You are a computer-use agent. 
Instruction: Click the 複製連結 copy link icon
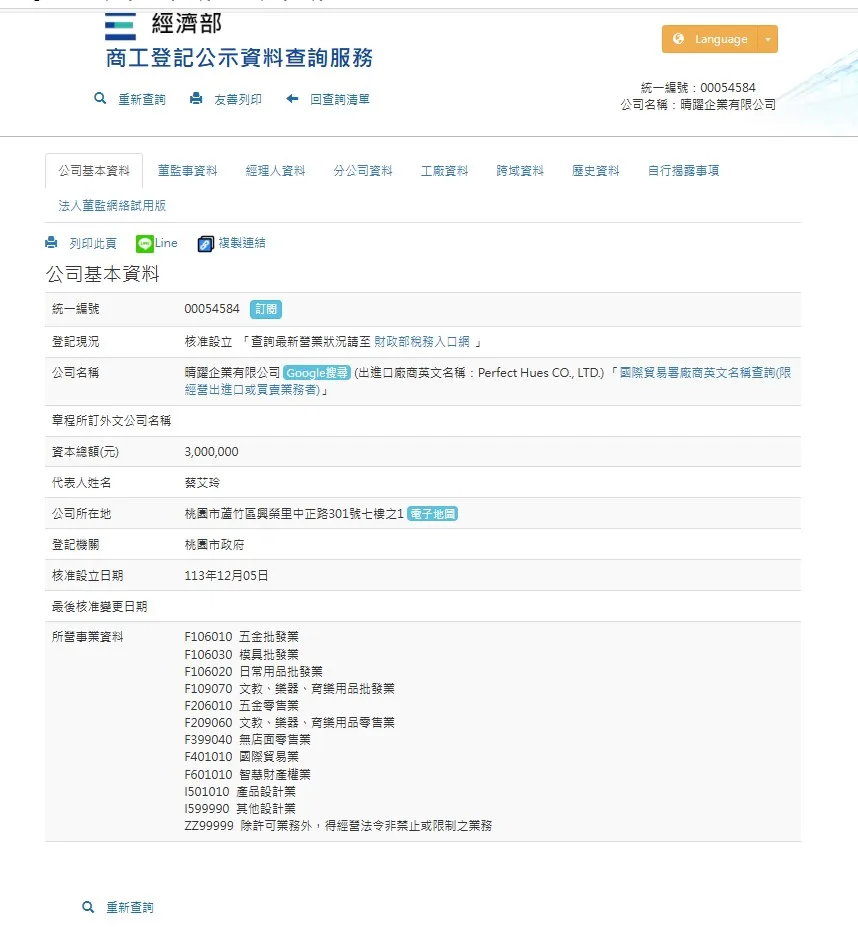pyautogui.click(x=205, y=244)
